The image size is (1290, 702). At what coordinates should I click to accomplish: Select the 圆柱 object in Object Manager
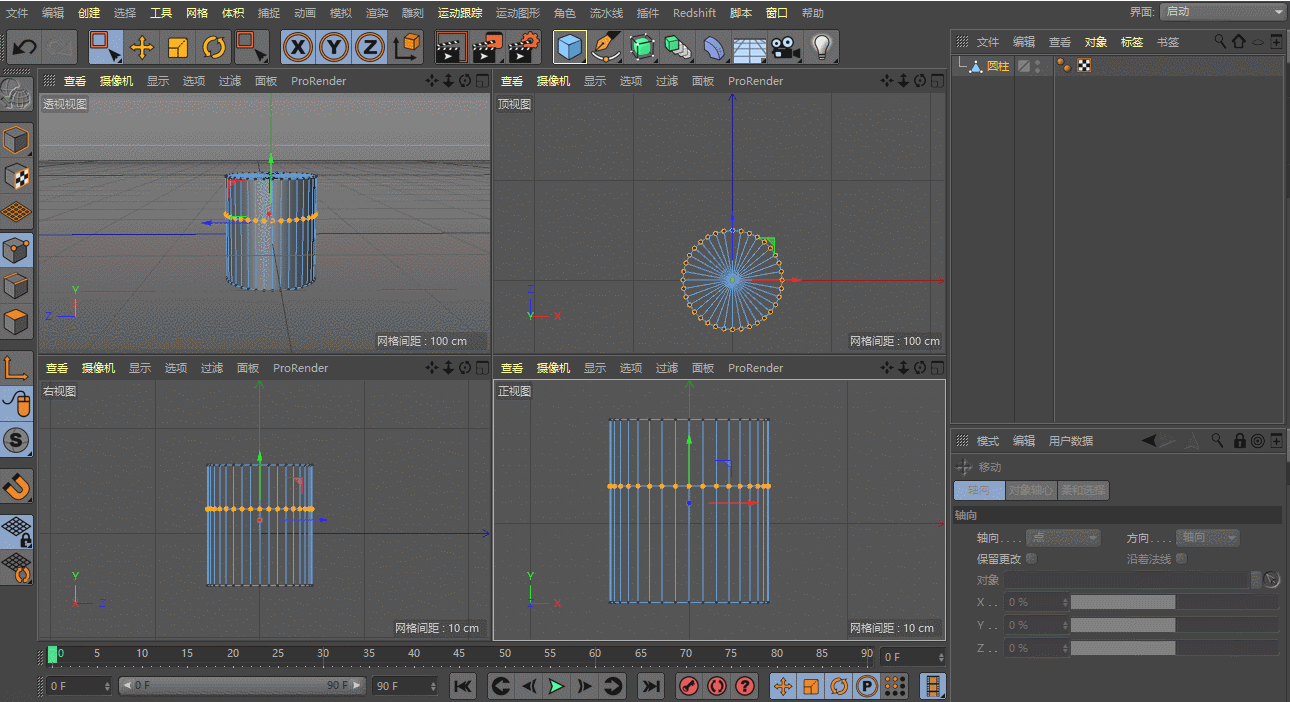(x=997, y=66)
